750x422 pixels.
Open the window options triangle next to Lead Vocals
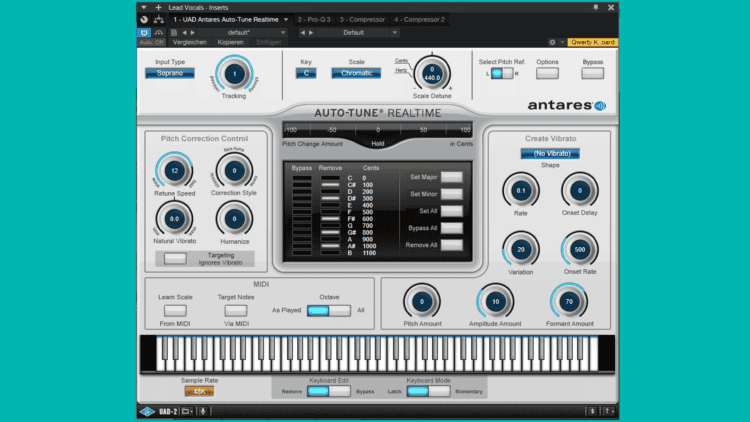(x=143, y=7)
